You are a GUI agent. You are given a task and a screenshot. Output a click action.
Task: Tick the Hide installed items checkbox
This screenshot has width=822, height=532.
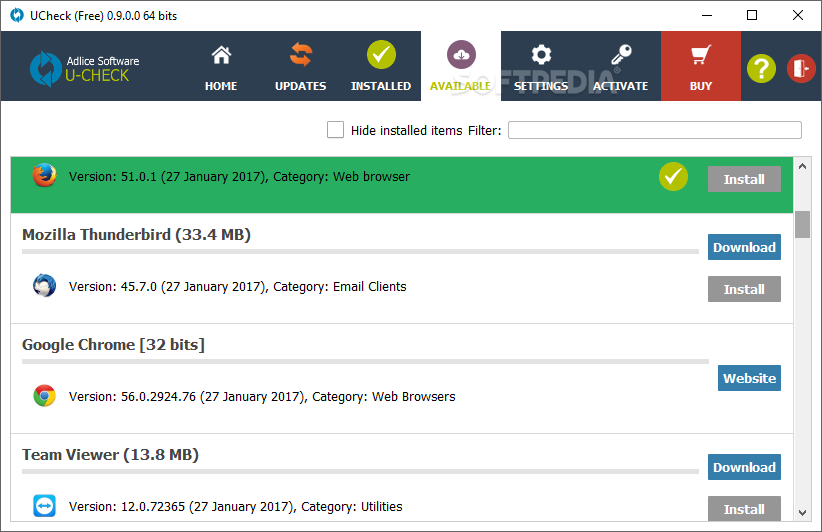click(x=336, y=129)
